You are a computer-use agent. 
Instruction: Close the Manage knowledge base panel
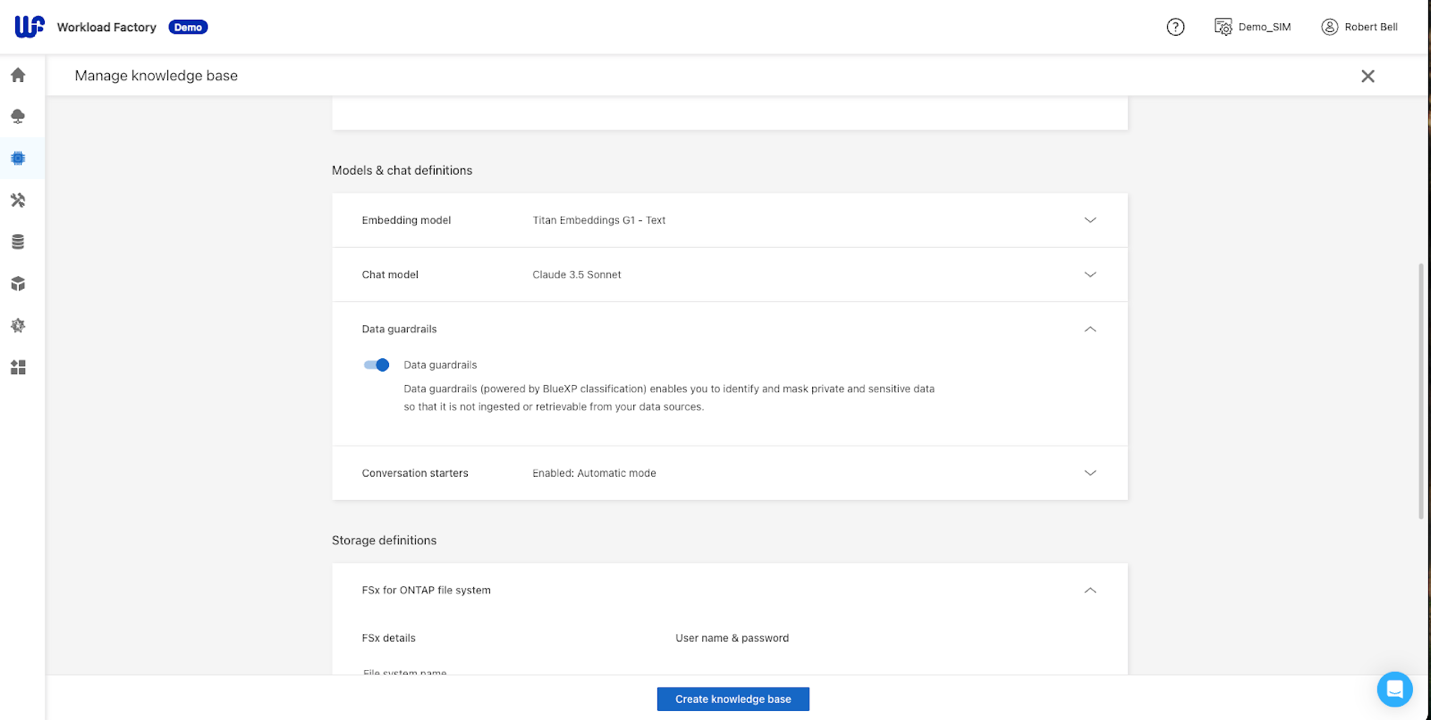(x=1367, y=76)
